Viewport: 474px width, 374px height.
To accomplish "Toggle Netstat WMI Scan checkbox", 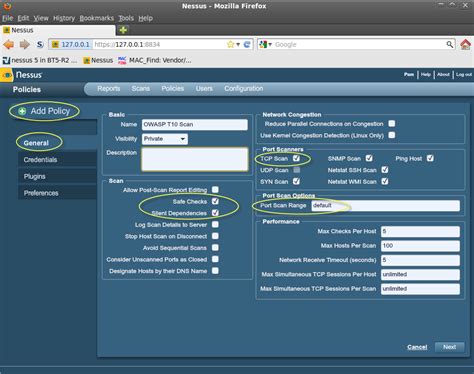I will 385,181.
